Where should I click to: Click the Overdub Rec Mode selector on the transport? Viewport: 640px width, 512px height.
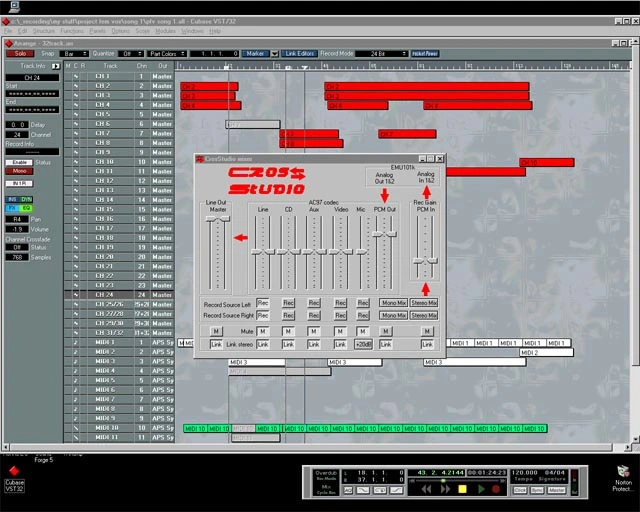[326, 475]
